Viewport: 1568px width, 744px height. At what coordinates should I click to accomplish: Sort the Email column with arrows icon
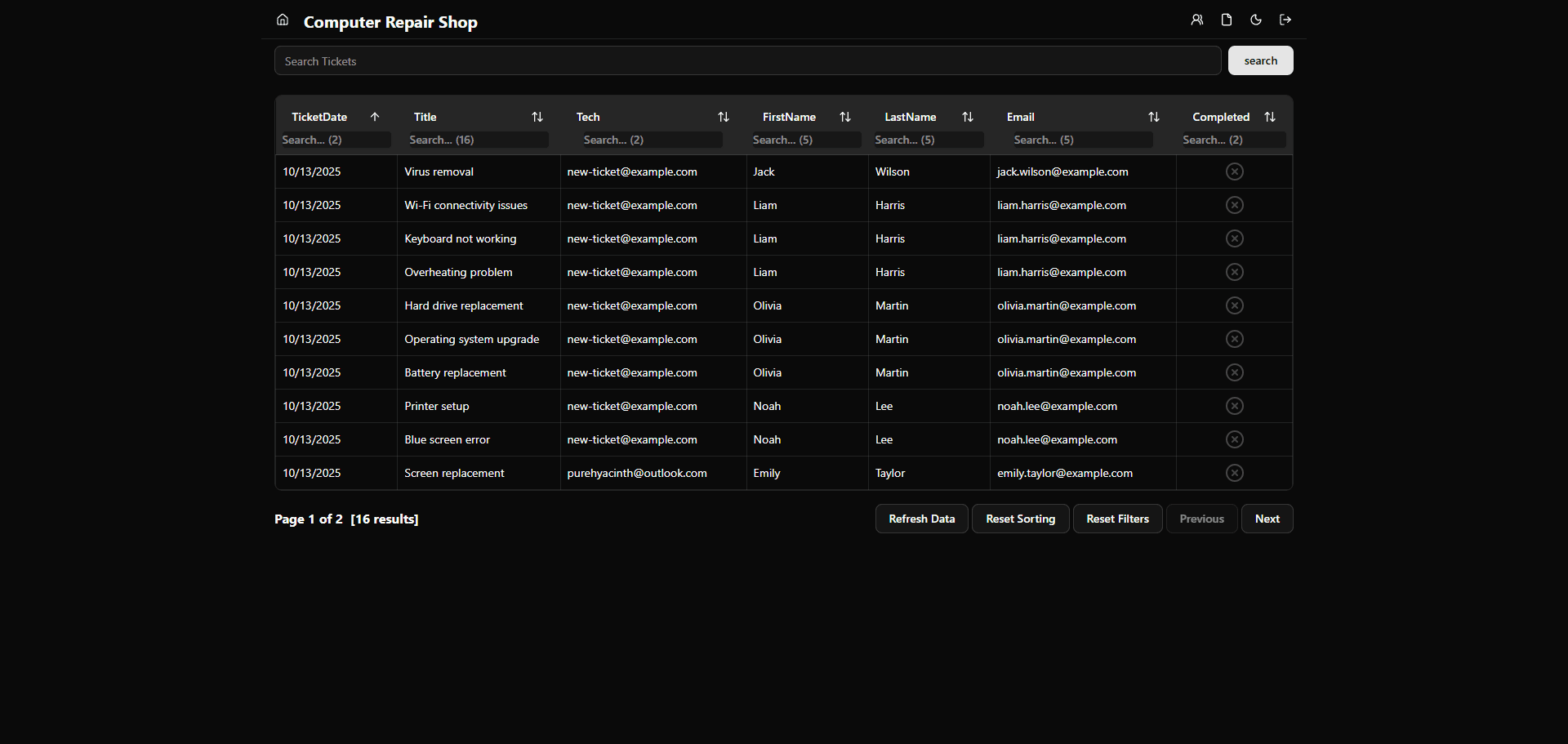[x=1154, y=117]
